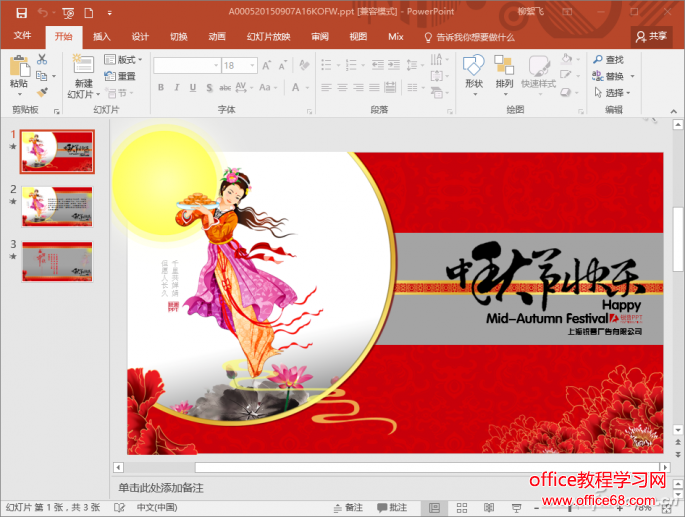Image resolution: width=685 pixels, height=517 pixels.
Task: Click the Copy icon
Action: click(42, 76)
